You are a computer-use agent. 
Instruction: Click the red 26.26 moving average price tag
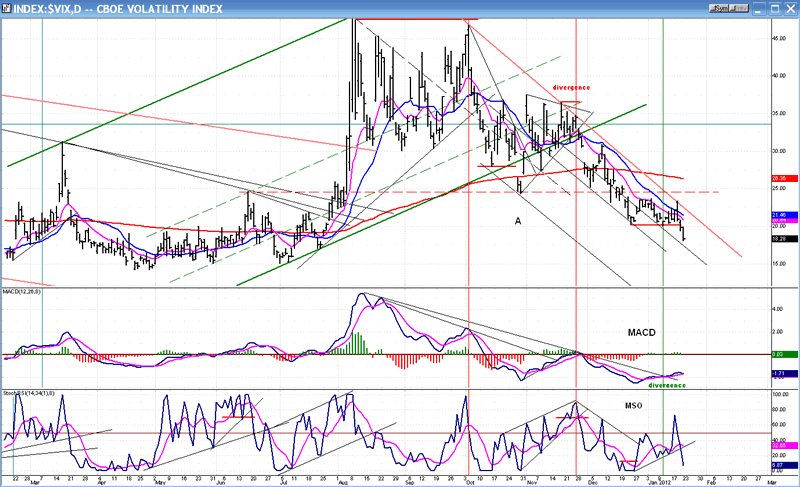783,179
